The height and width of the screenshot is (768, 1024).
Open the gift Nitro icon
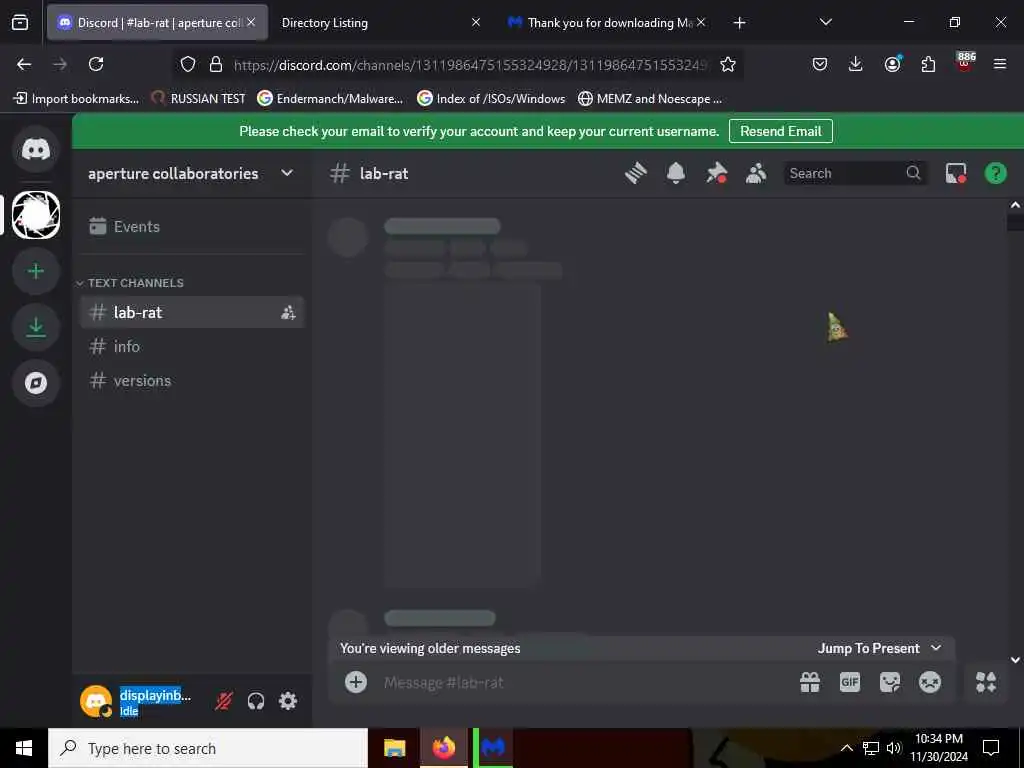point(810,682)
